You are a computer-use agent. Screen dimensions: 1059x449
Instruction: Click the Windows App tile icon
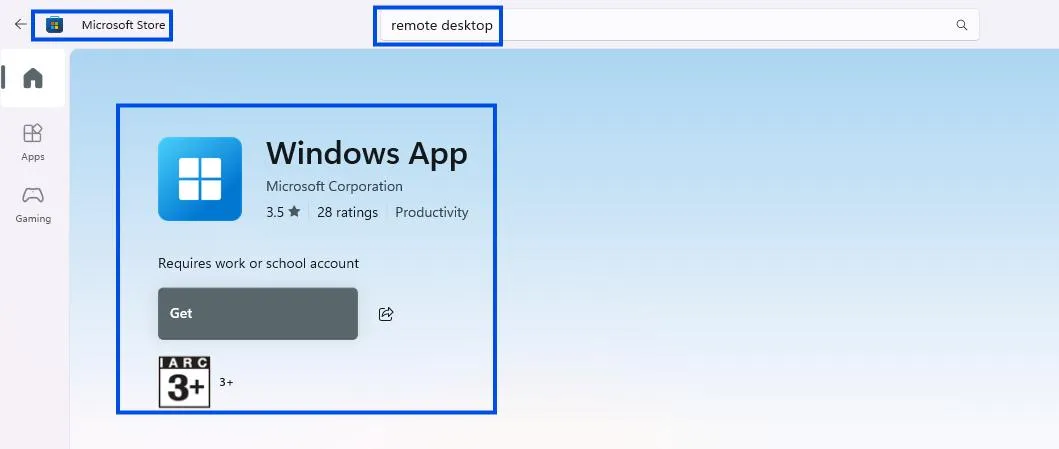coord(200,179)
